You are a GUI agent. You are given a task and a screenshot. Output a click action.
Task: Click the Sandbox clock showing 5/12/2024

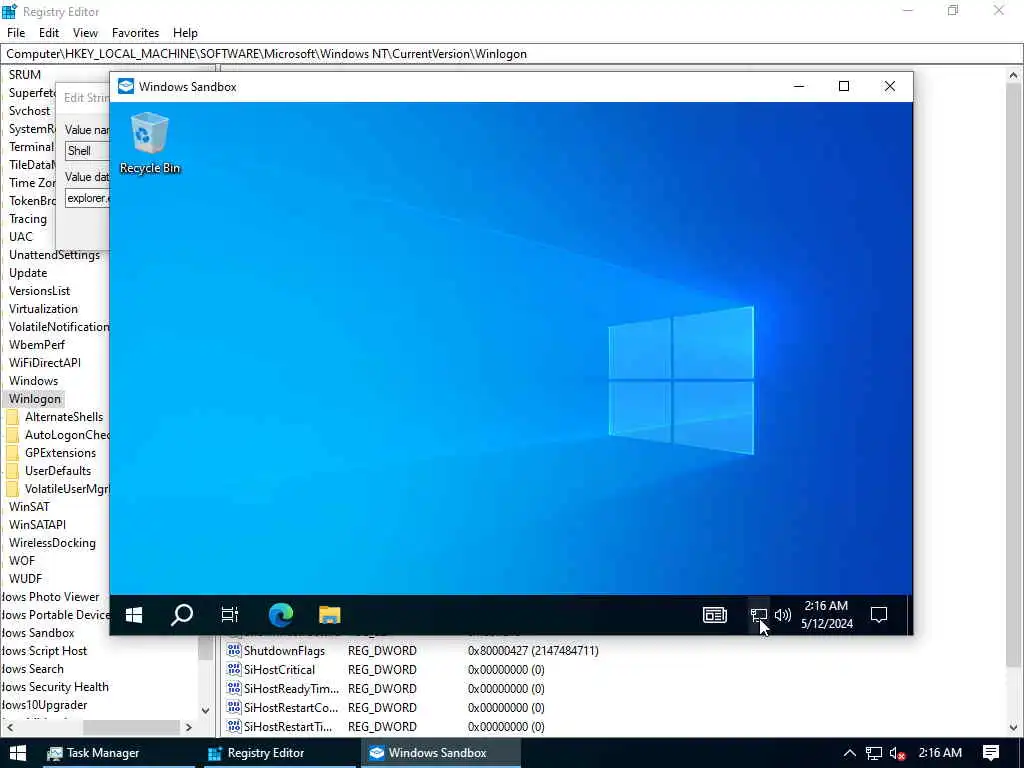click(x=827, y=615)
